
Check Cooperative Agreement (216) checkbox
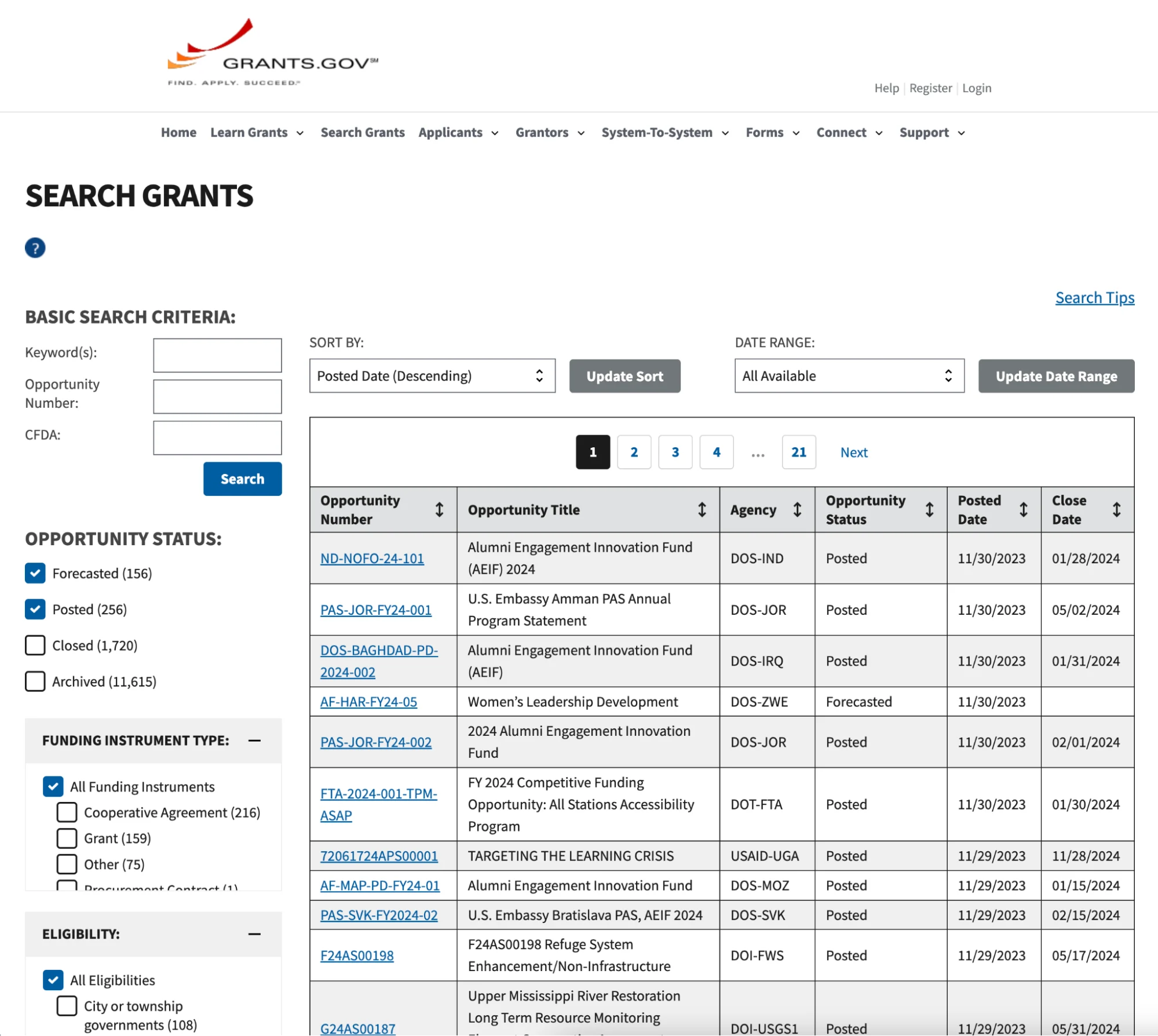[x=67, y=812]
